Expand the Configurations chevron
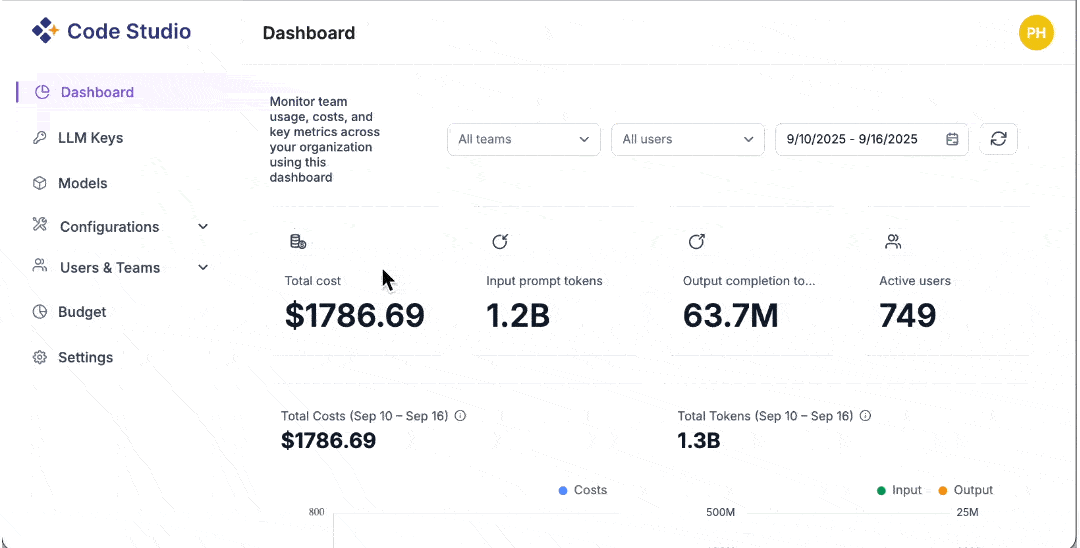The height and width of the screenshot is (548, 1080). [202, 226]
